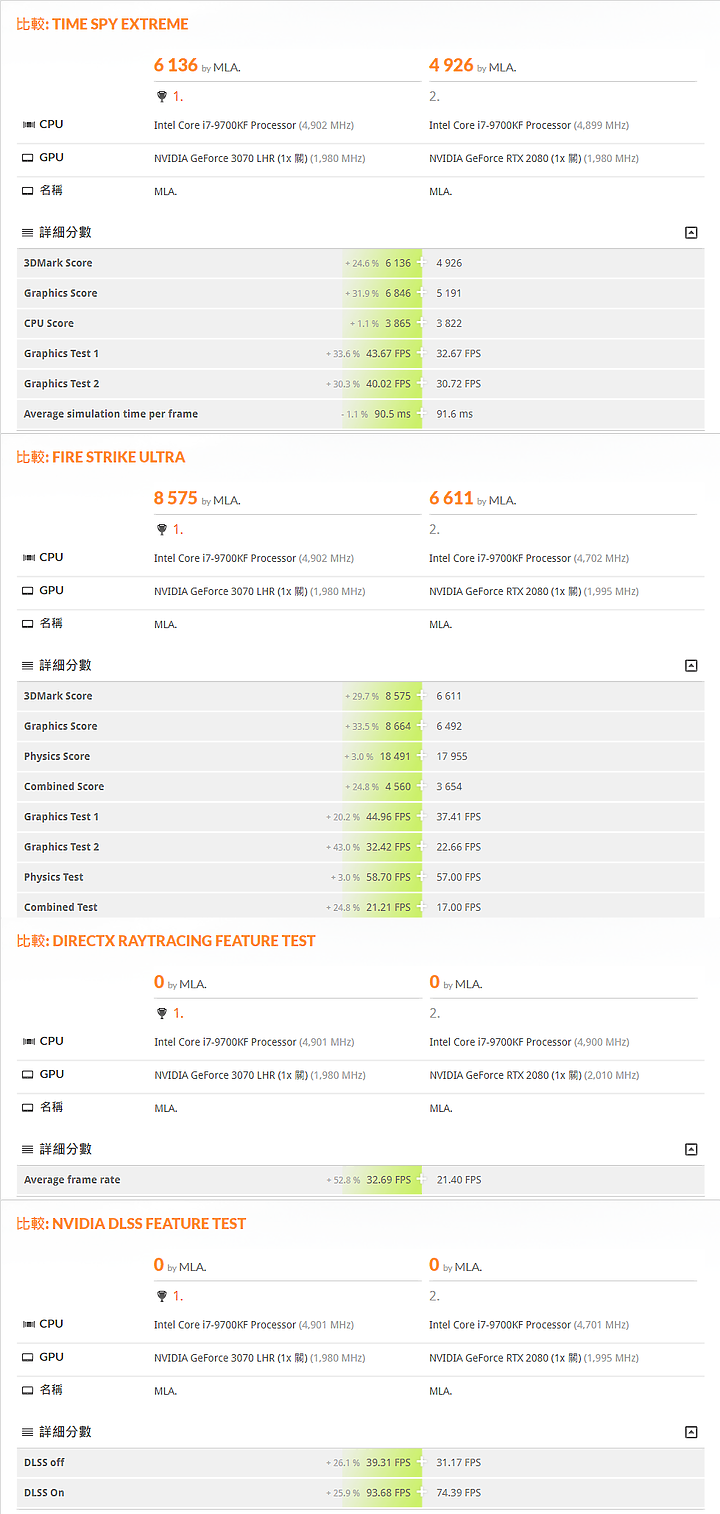Collapse detailed scores in Time Spy Extreme section
The image size is (720, 1514).
click(691, 233)
